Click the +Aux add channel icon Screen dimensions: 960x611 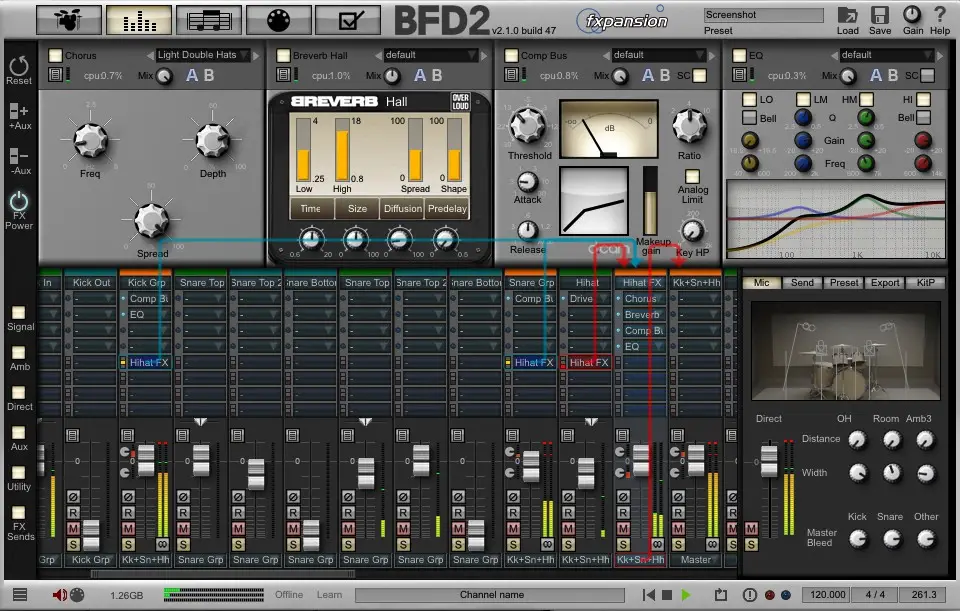pyautogui.click(x=18, y=113)
